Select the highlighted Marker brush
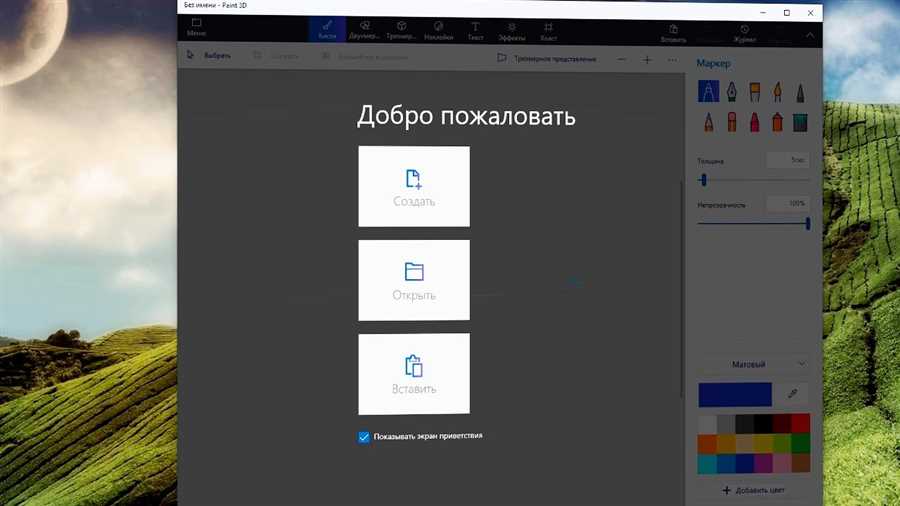The image size is (900, 506). 708,91
